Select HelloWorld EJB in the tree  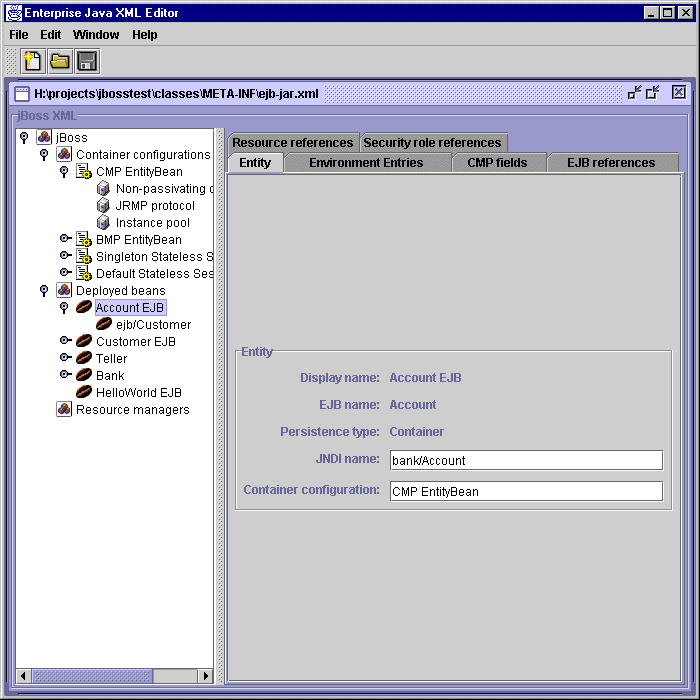pos(138,392)
